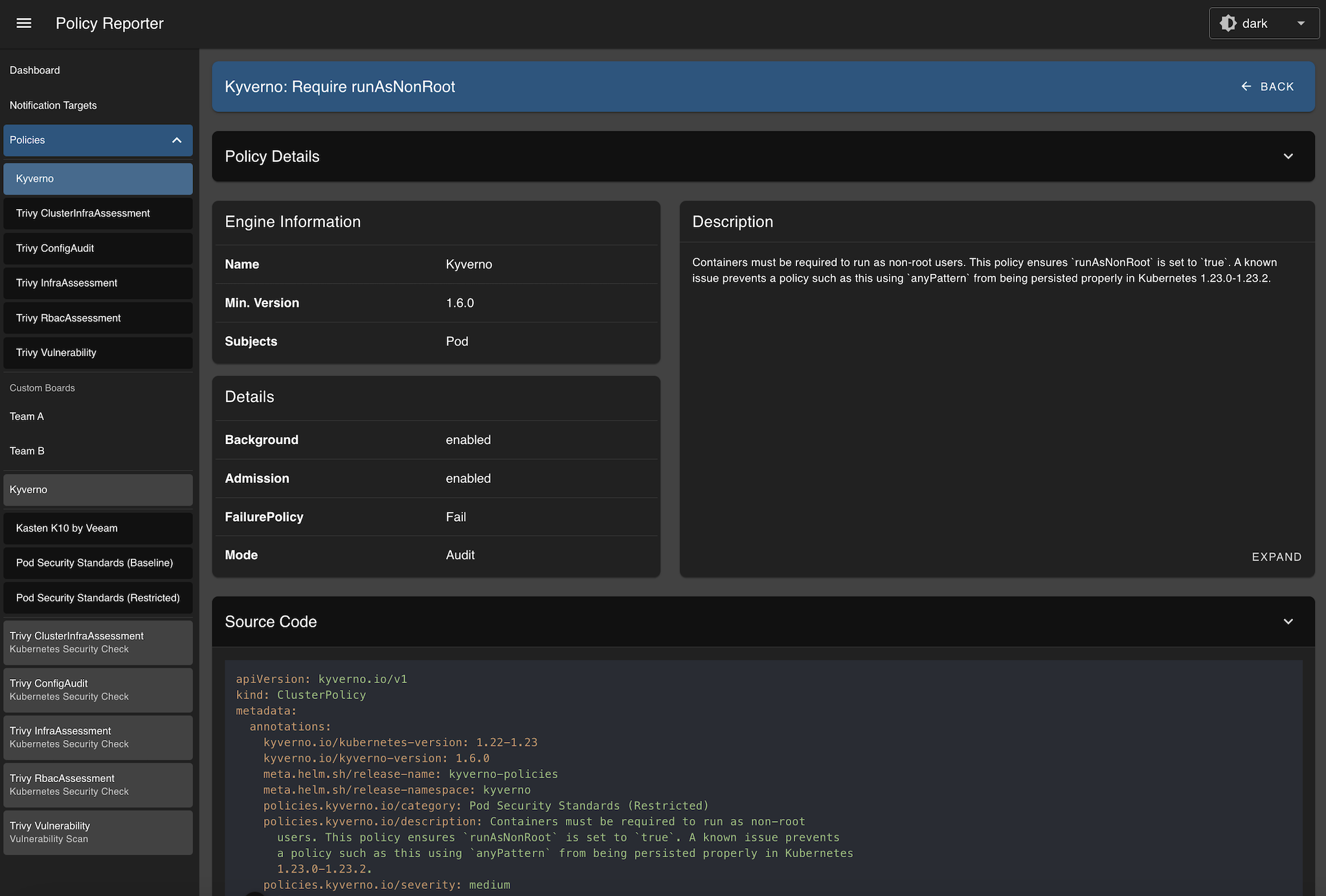Collapse the Policies sidebar group
Viewport: 1326px width, 896px height.
click(98, 140)
